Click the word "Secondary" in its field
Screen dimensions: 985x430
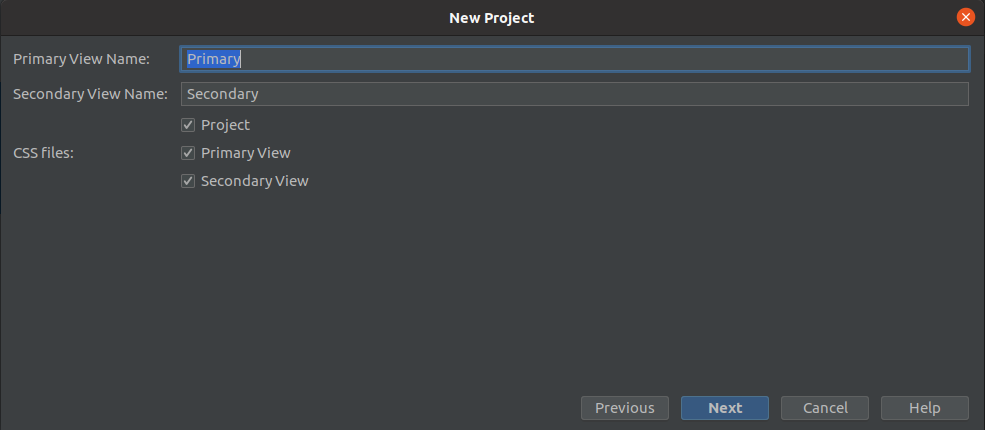point(222,94)
